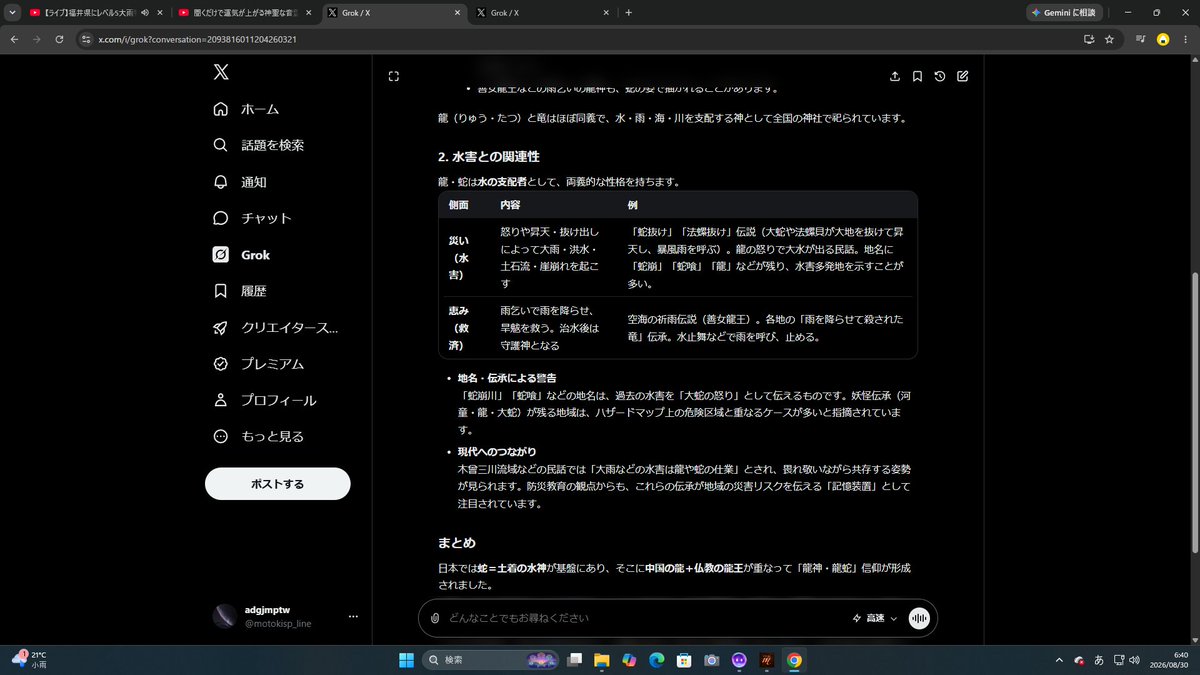Click the address bar URL

[x=197, y=39]
